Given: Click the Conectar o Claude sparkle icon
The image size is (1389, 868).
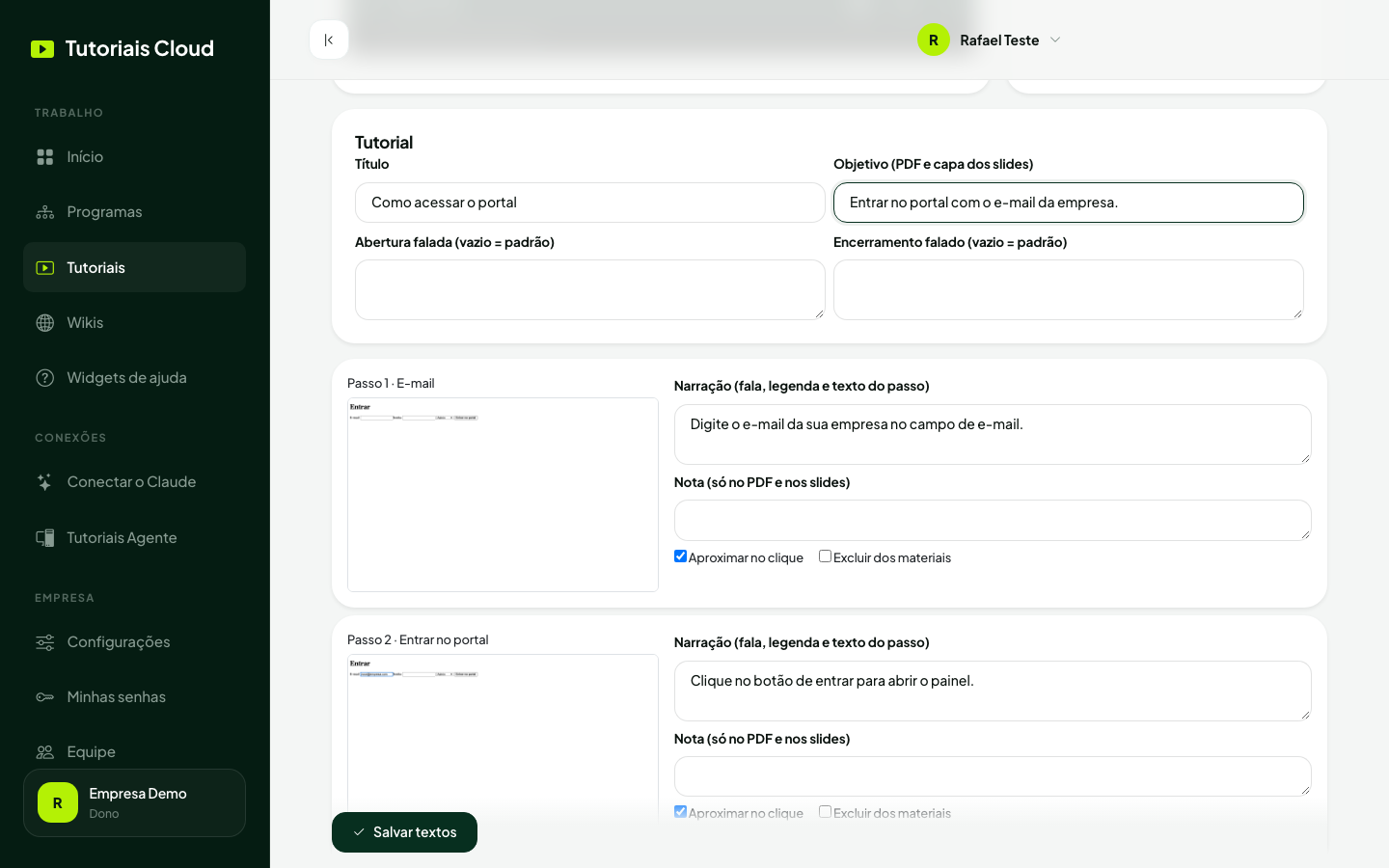Looking at the screenshot, I should point(45,482).
